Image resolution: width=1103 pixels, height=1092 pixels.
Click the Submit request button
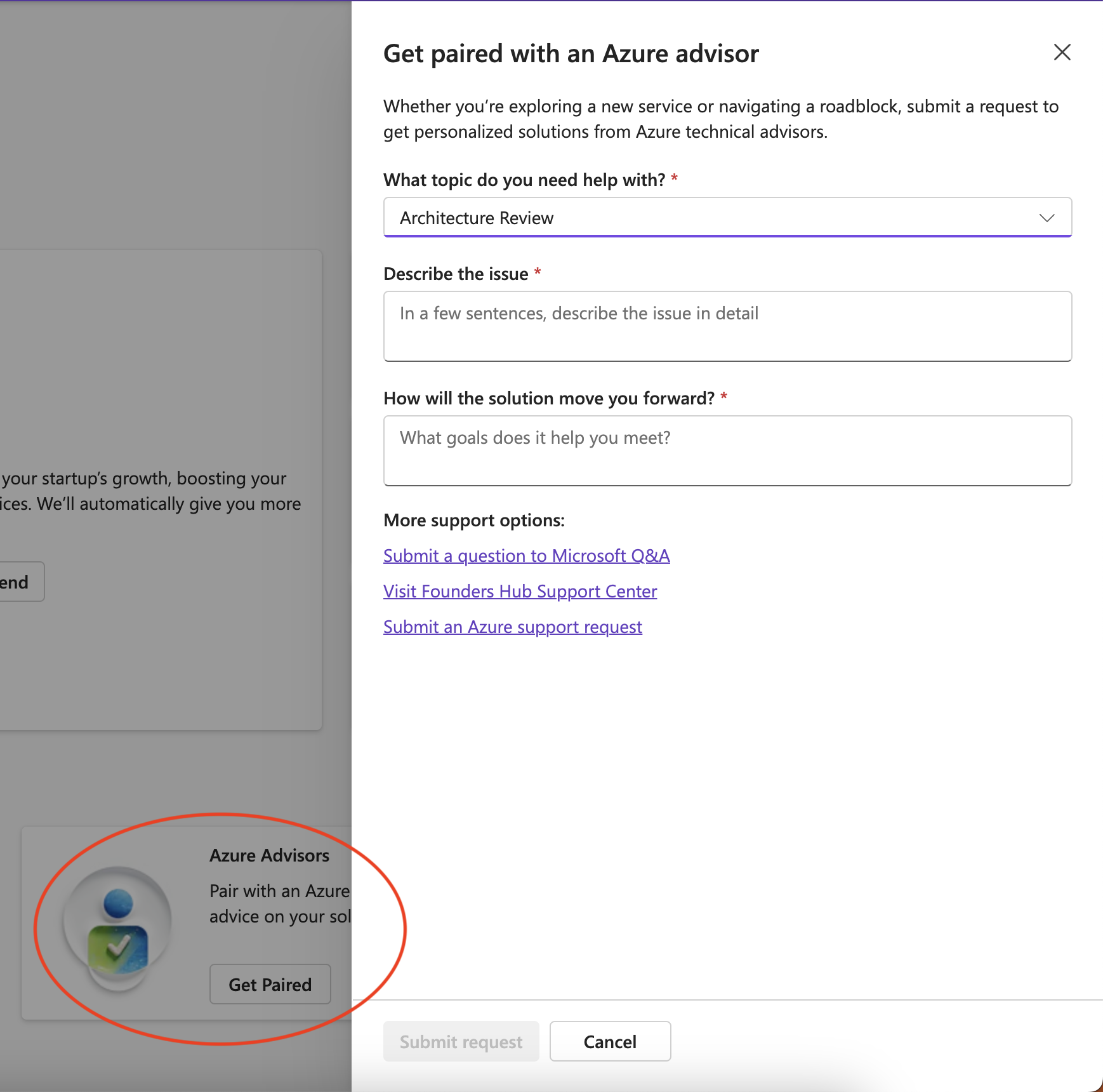click(461, 1041)
